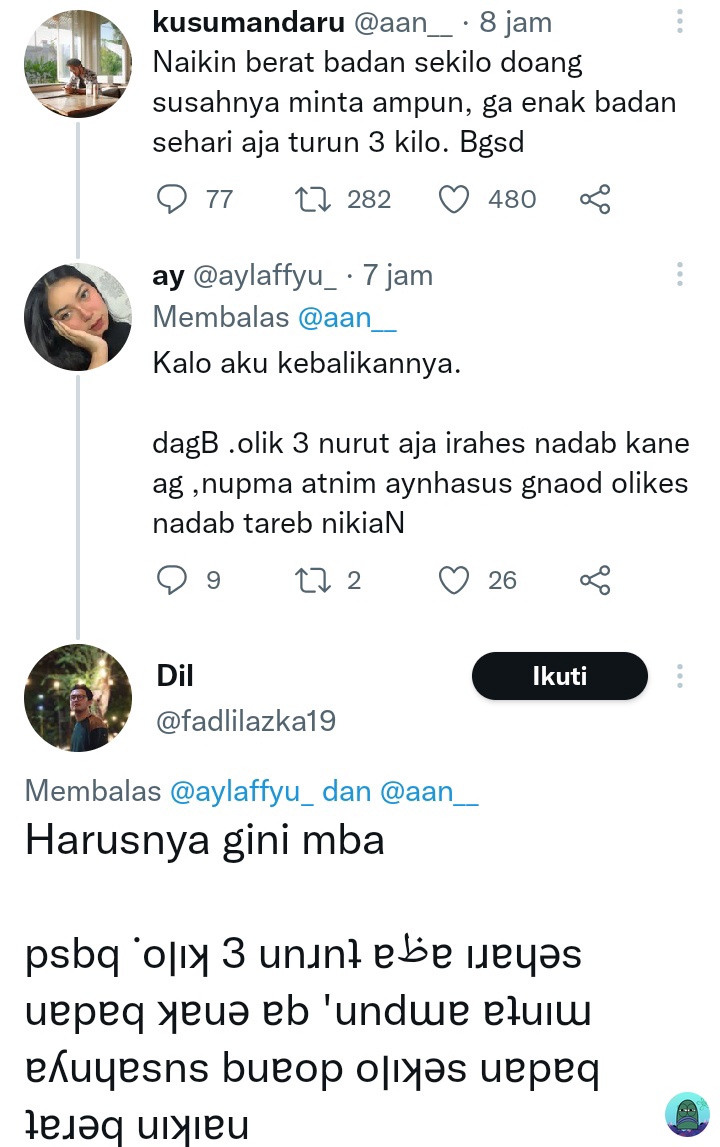Reply to kusumandaru's tweet via comment icon
720x1147 pixels.
pyautogui.click(x=173, y=199)
